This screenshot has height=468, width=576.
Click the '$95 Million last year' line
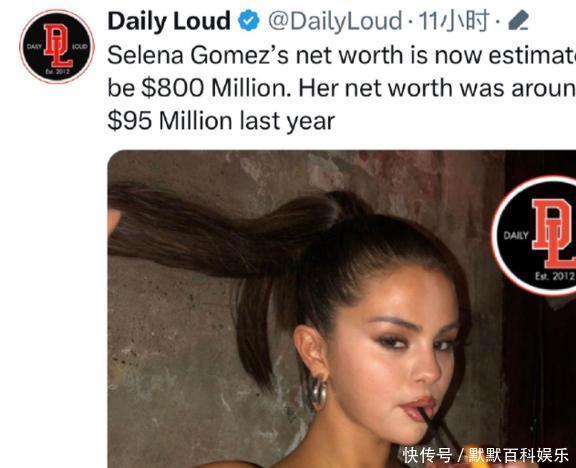pos(221,121)
